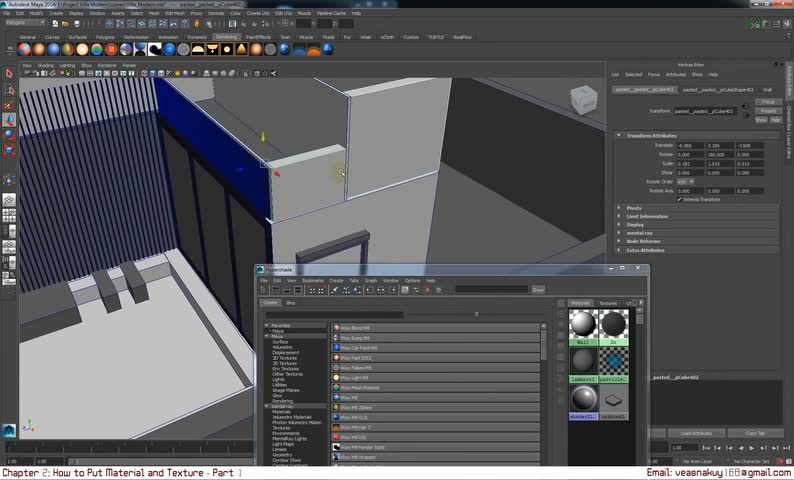
Task: Click the view cube in the viewport corner
Action: tap(583, 99)
